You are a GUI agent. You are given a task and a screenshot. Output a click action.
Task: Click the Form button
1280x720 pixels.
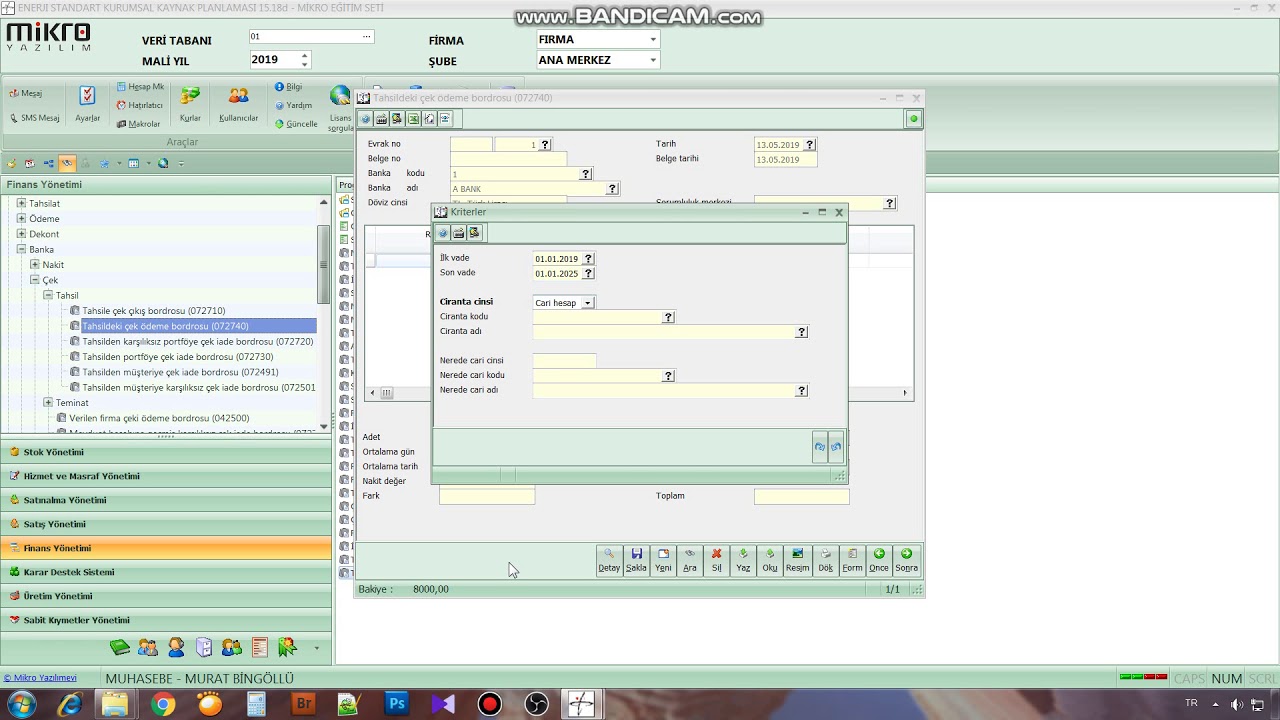[x=852, y=560]
